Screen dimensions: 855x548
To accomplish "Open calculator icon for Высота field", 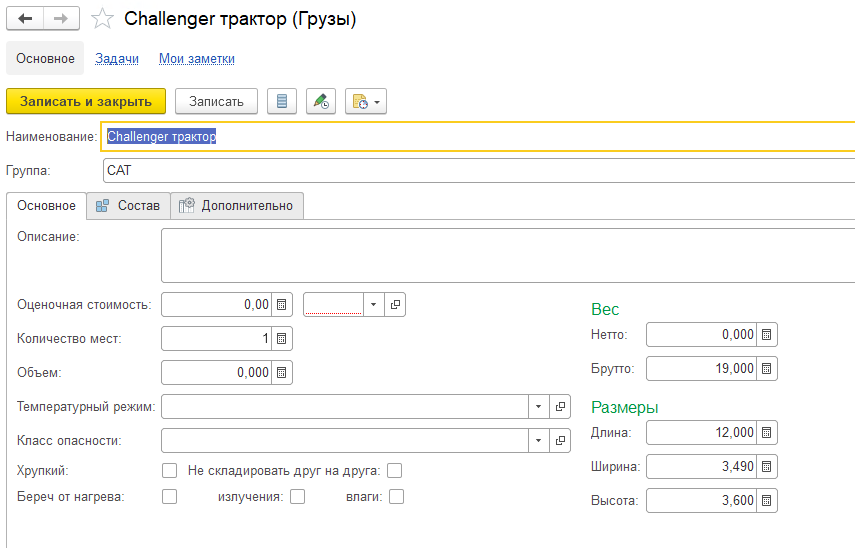I will click(x=767, y=501).
